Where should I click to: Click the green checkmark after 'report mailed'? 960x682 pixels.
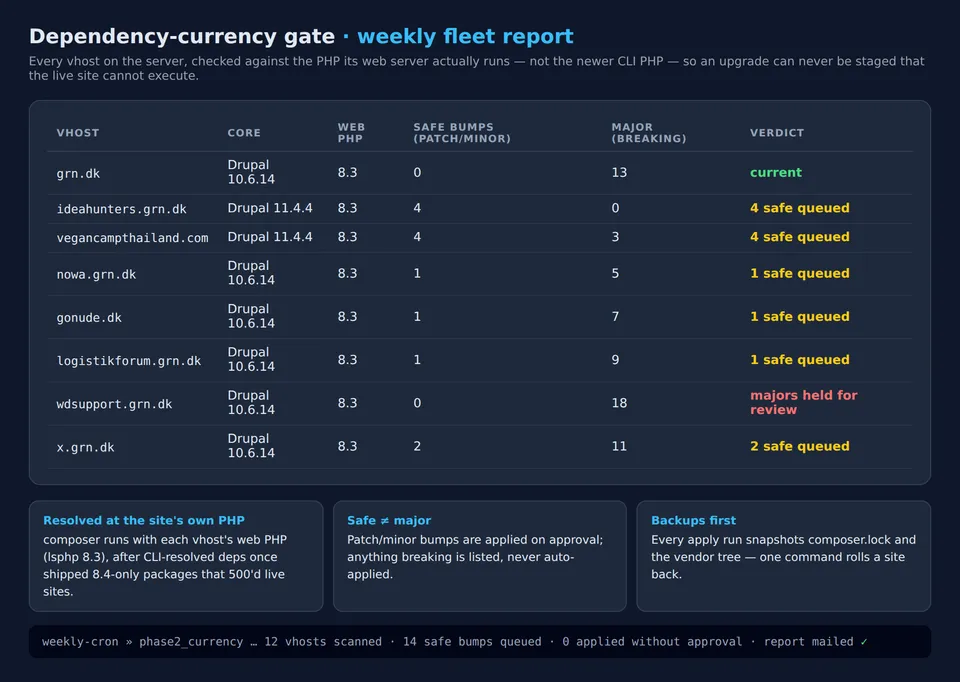pyautogui.click(x=864, y=642)
